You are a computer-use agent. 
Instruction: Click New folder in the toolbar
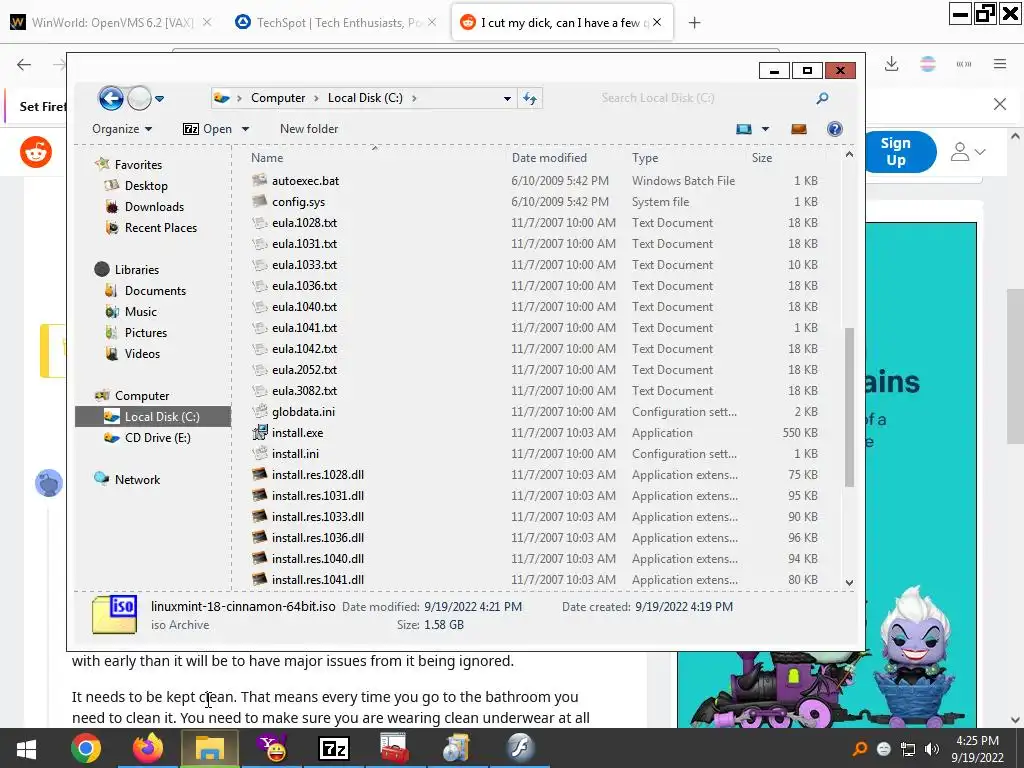pos(309,129)
